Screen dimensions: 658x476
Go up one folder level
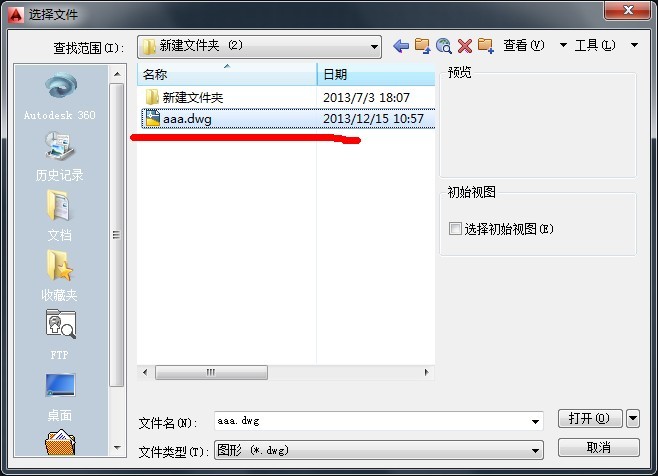(x=422, y=45)
